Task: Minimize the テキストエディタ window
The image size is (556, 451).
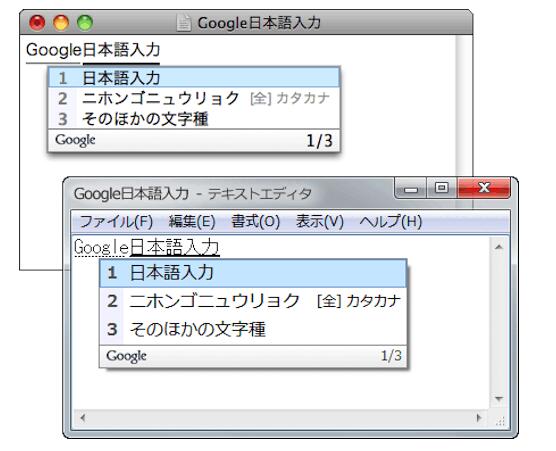Action: tap(411, 188)
